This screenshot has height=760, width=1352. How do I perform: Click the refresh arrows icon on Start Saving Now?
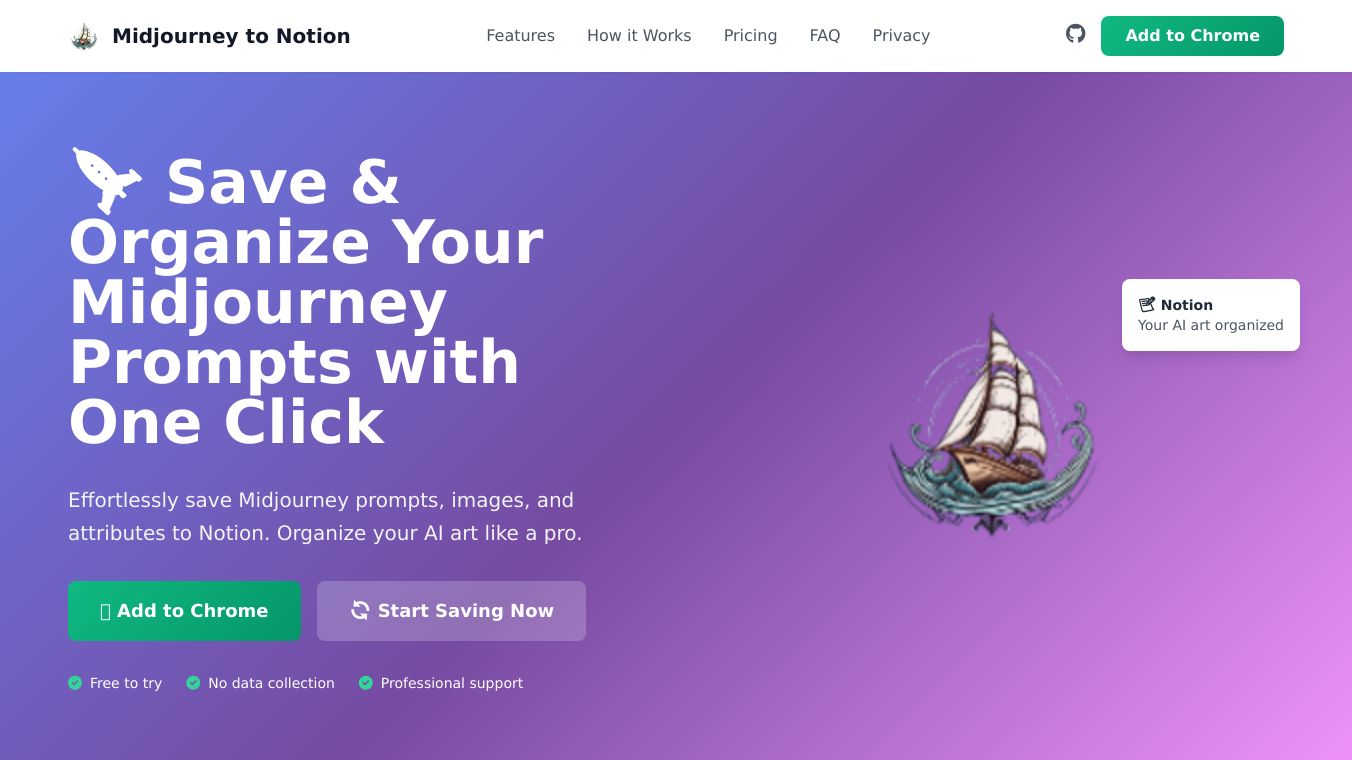[360, 610]
